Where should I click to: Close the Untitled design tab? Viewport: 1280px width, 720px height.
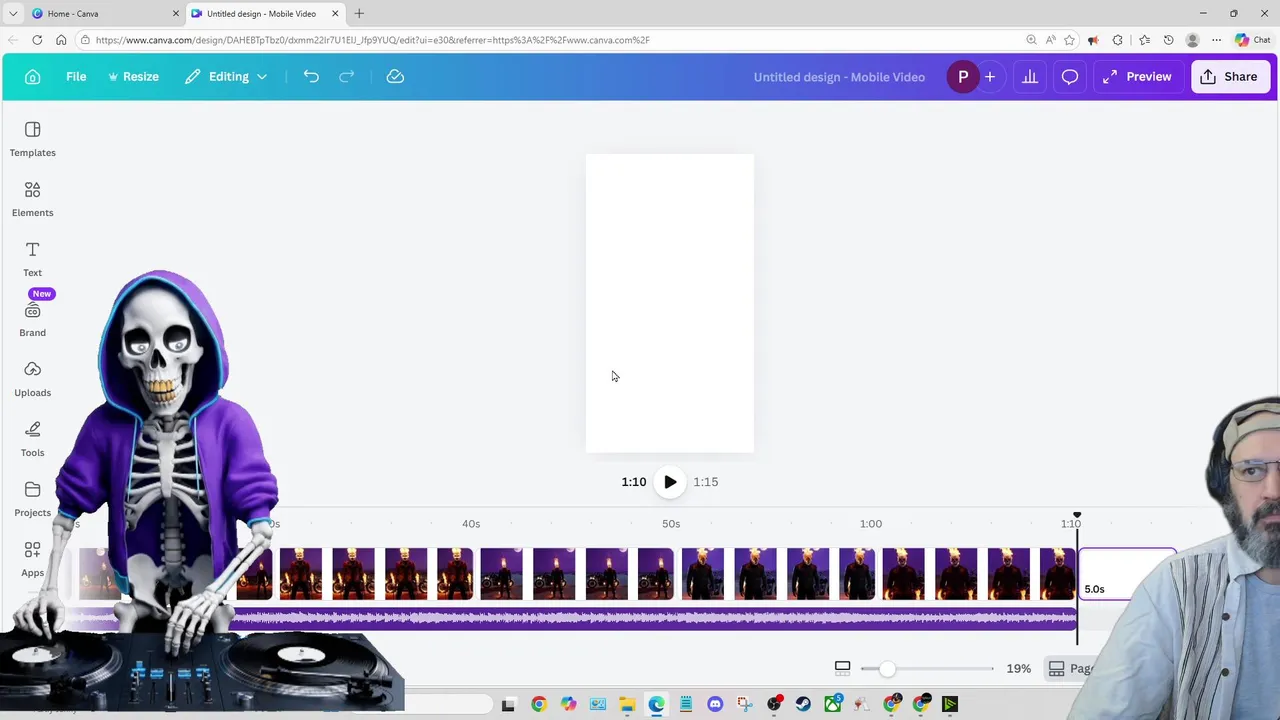pos(335,14)
